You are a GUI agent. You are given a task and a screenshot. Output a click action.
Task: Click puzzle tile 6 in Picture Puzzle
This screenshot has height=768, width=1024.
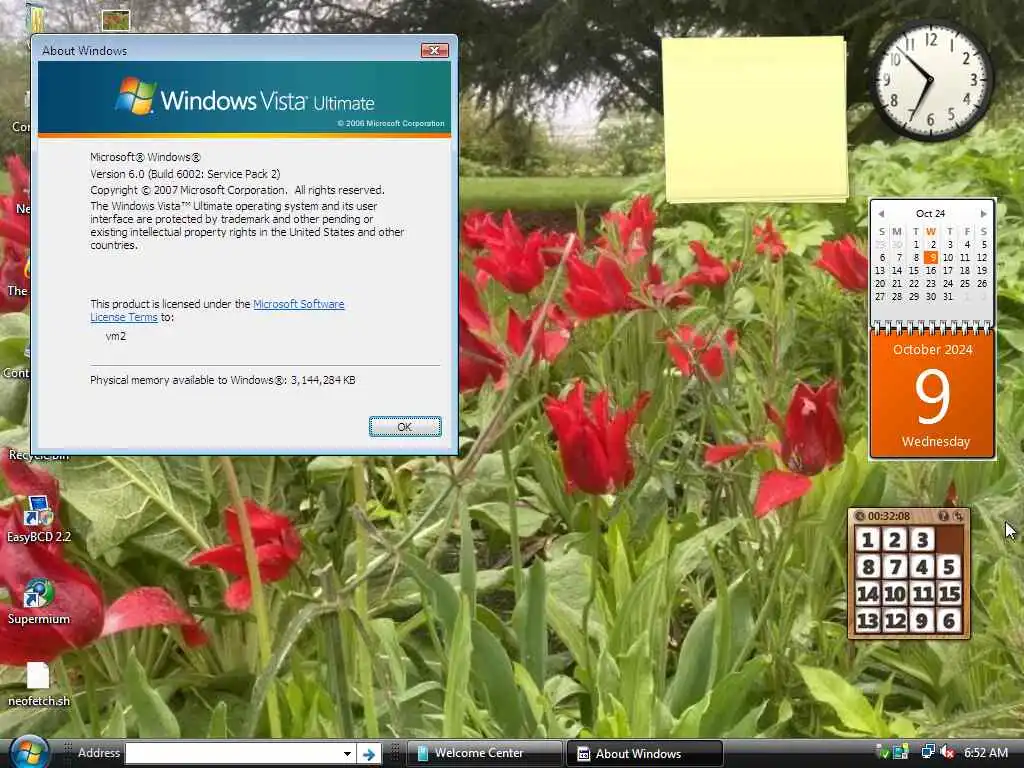(950, 620)
